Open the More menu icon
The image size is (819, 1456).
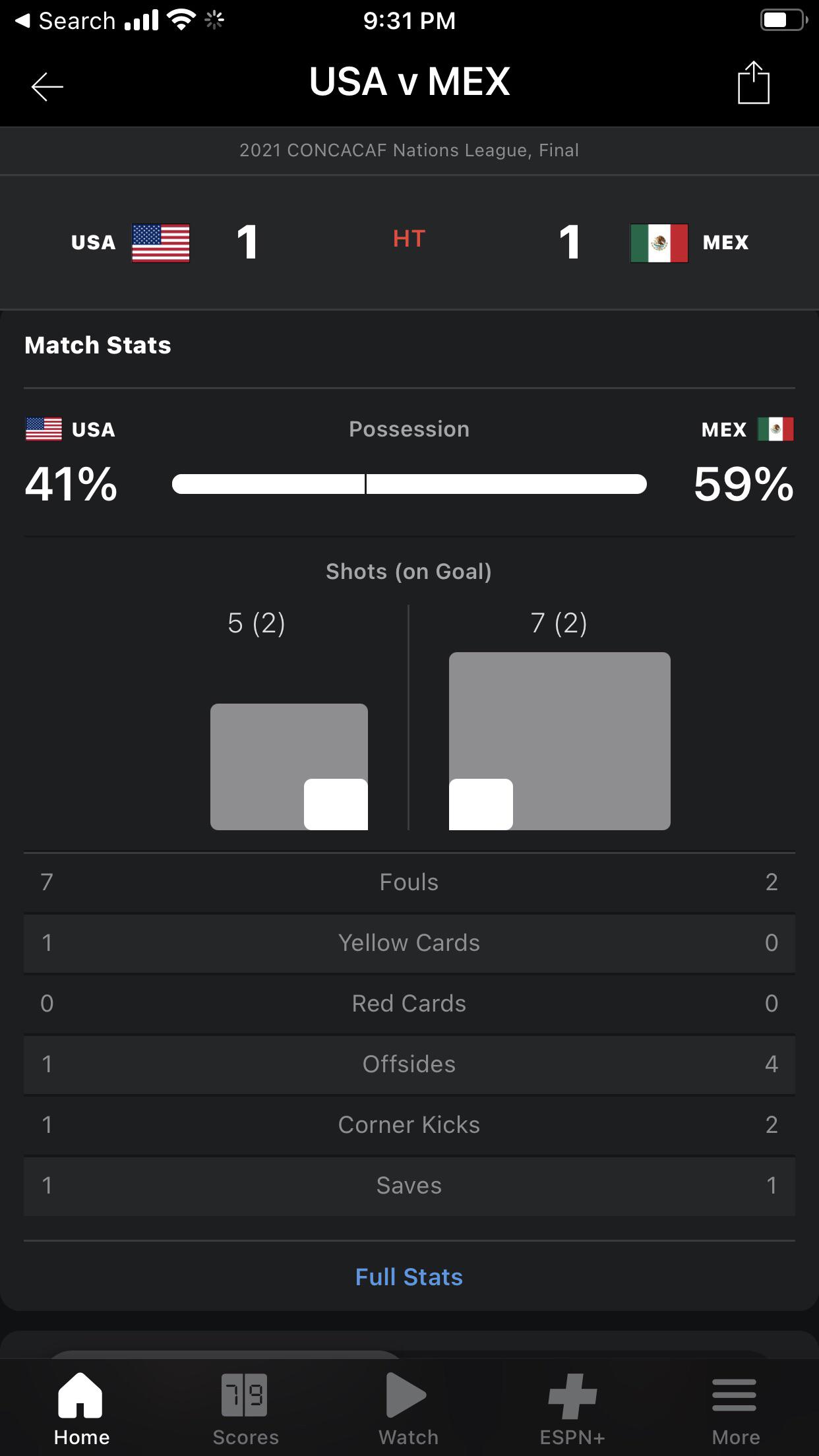(735, 1395)
